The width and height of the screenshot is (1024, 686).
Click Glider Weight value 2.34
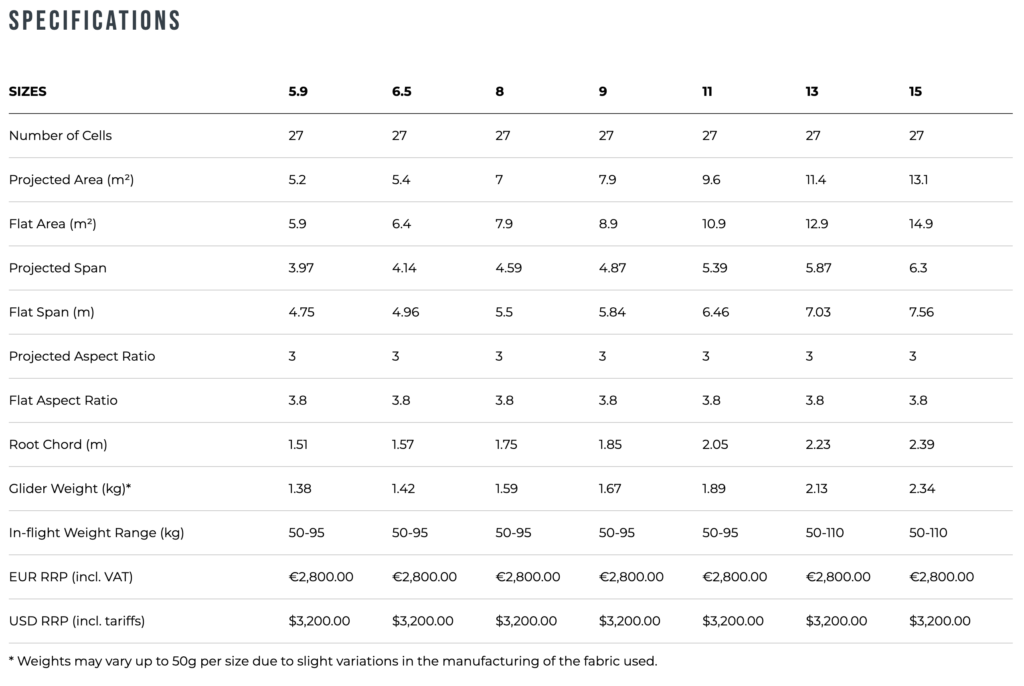click(x=921, y=489)
